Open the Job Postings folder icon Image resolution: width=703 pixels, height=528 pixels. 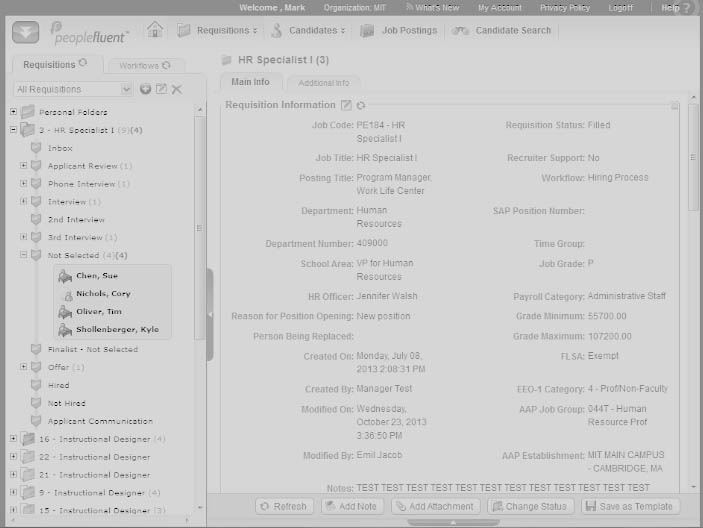(367, 30)
